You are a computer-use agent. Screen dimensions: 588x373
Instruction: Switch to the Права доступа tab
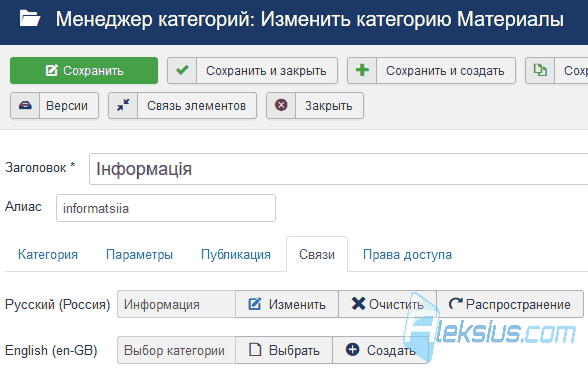pos(407,255)
